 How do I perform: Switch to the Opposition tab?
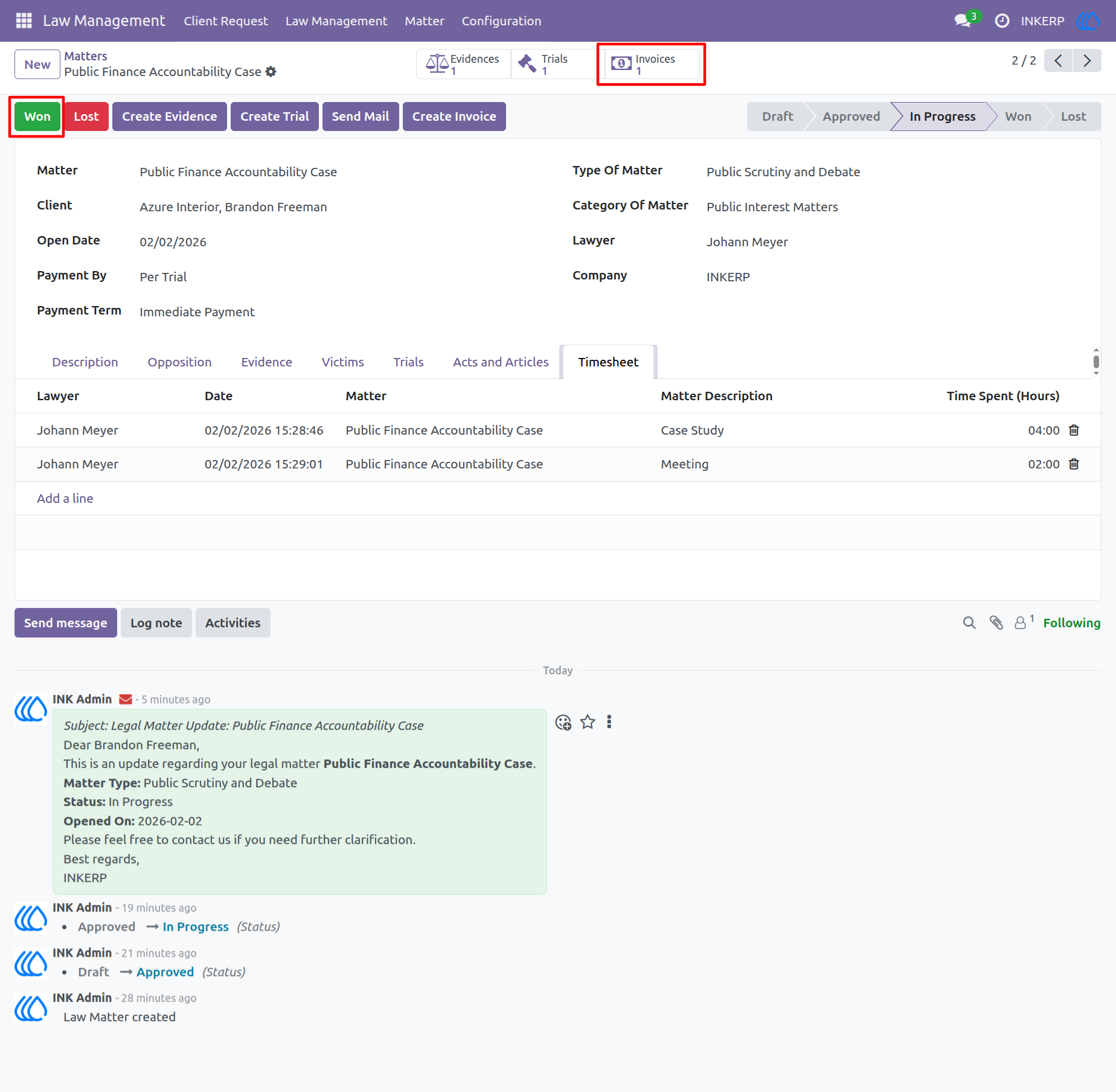click(179, 362)
